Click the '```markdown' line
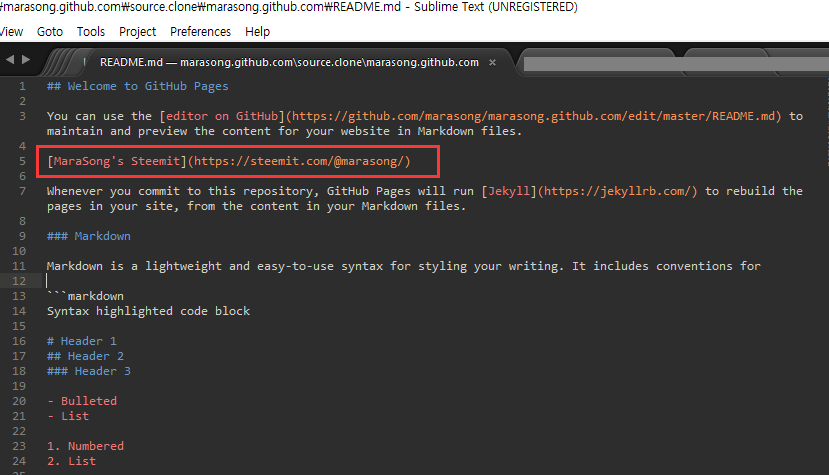 click(x=85, y=296)
